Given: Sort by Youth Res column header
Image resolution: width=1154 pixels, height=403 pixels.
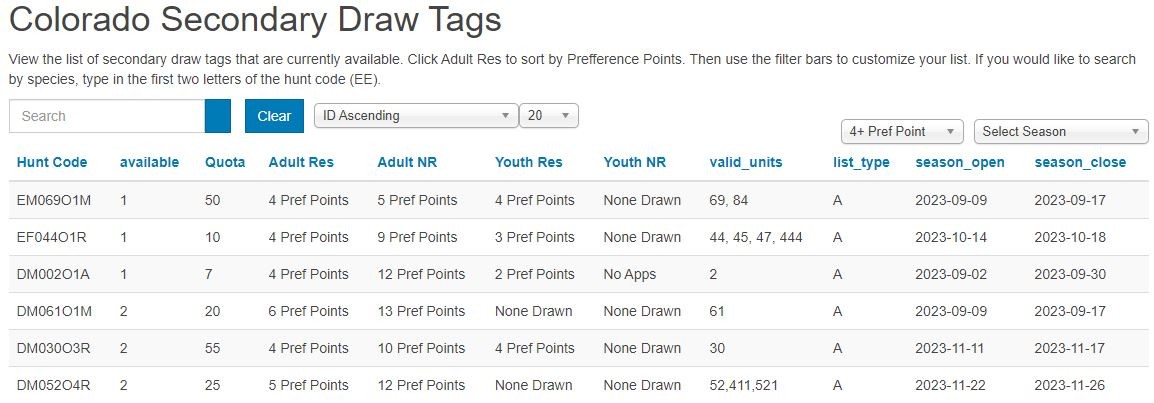Looking at the screenshot, I should [528, 163].
